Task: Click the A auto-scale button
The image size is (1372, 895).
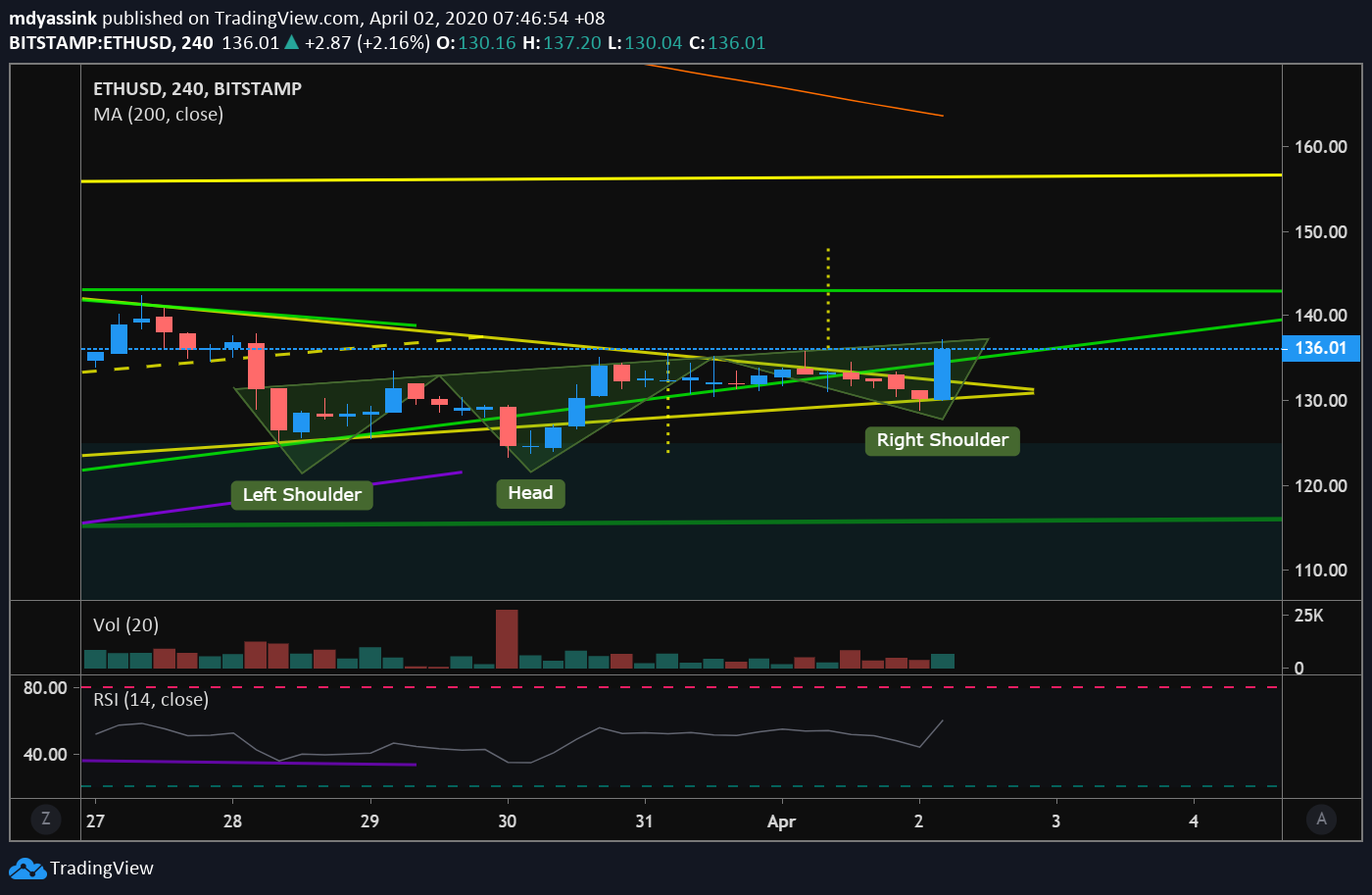Action: [x=1321, y=819]
